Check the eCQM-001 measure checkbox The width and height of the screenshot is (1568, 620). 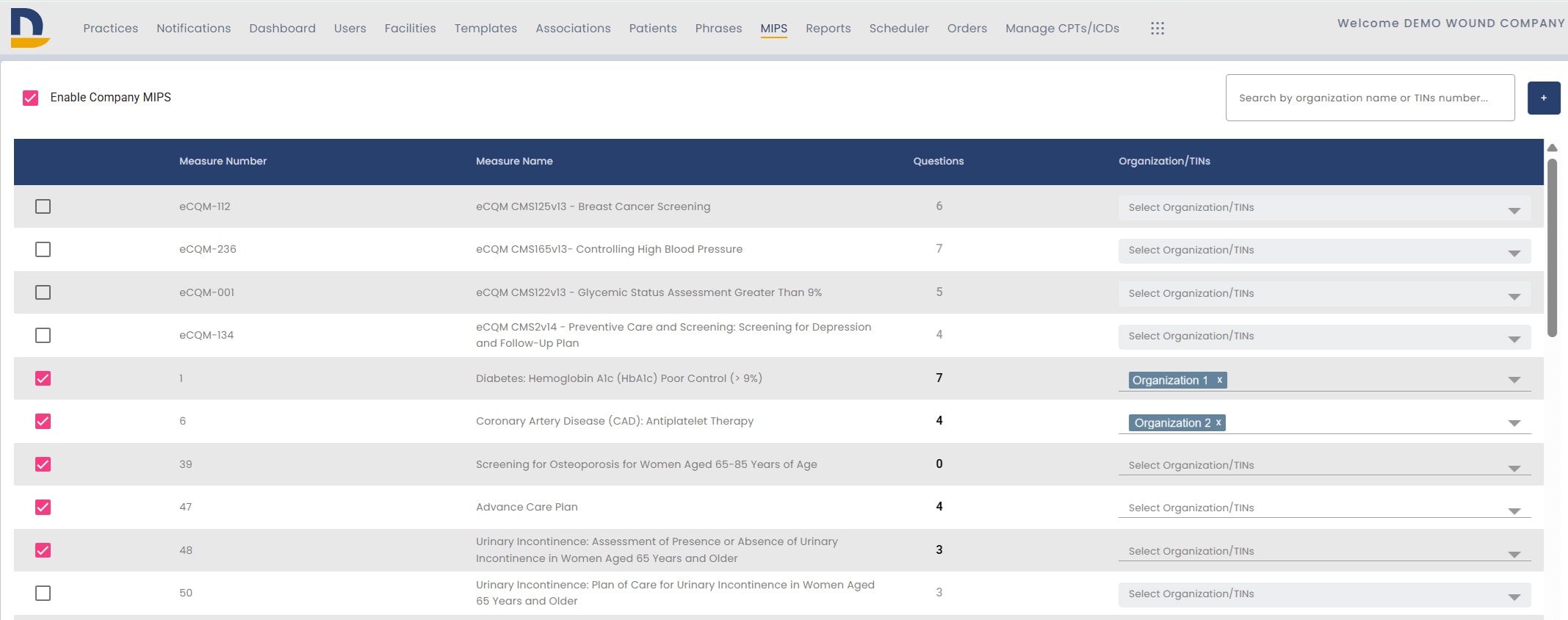click(43, 292)
